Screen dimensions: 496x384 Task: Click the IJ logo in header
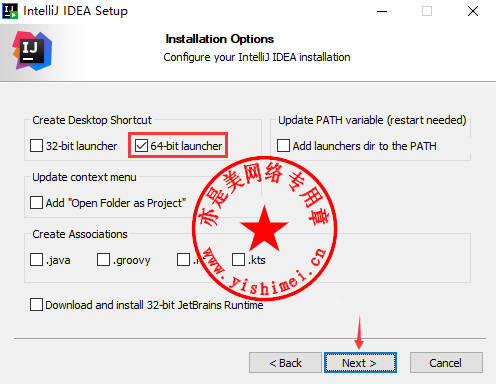[x=32, y=51]
